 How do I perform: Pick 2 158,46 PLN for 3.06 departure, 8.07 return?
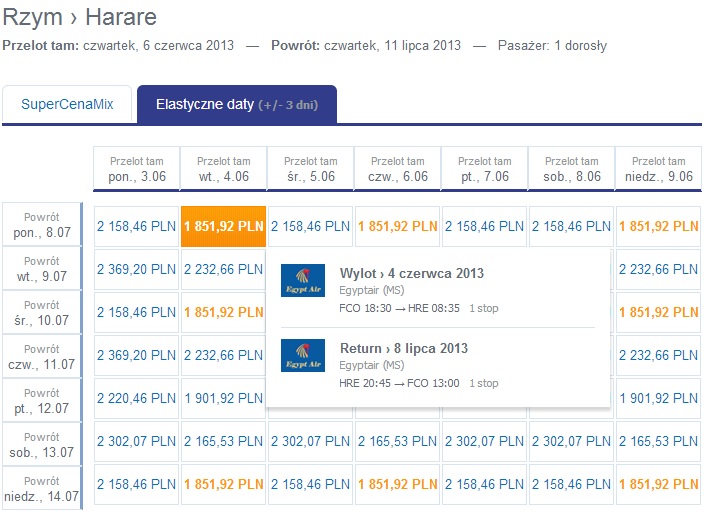(136, 226)
